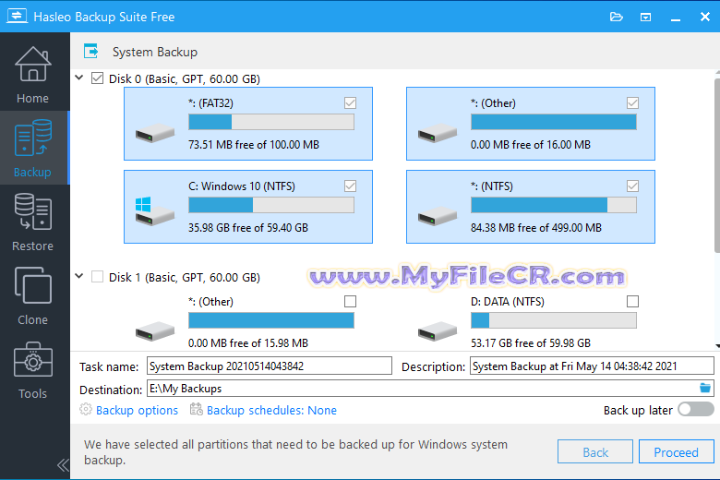Click the 499.00 MB NTFS usage bar

(554, 205)
